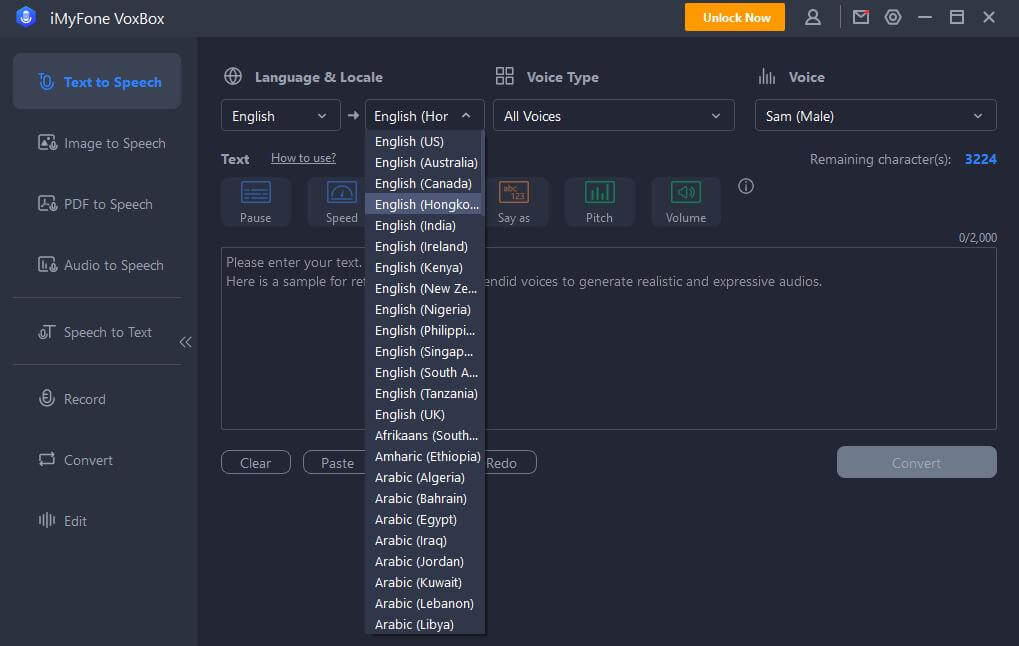Click the info icon beside Volume
The height and width of the screenshot is (646, 1019).
[746, 187]
